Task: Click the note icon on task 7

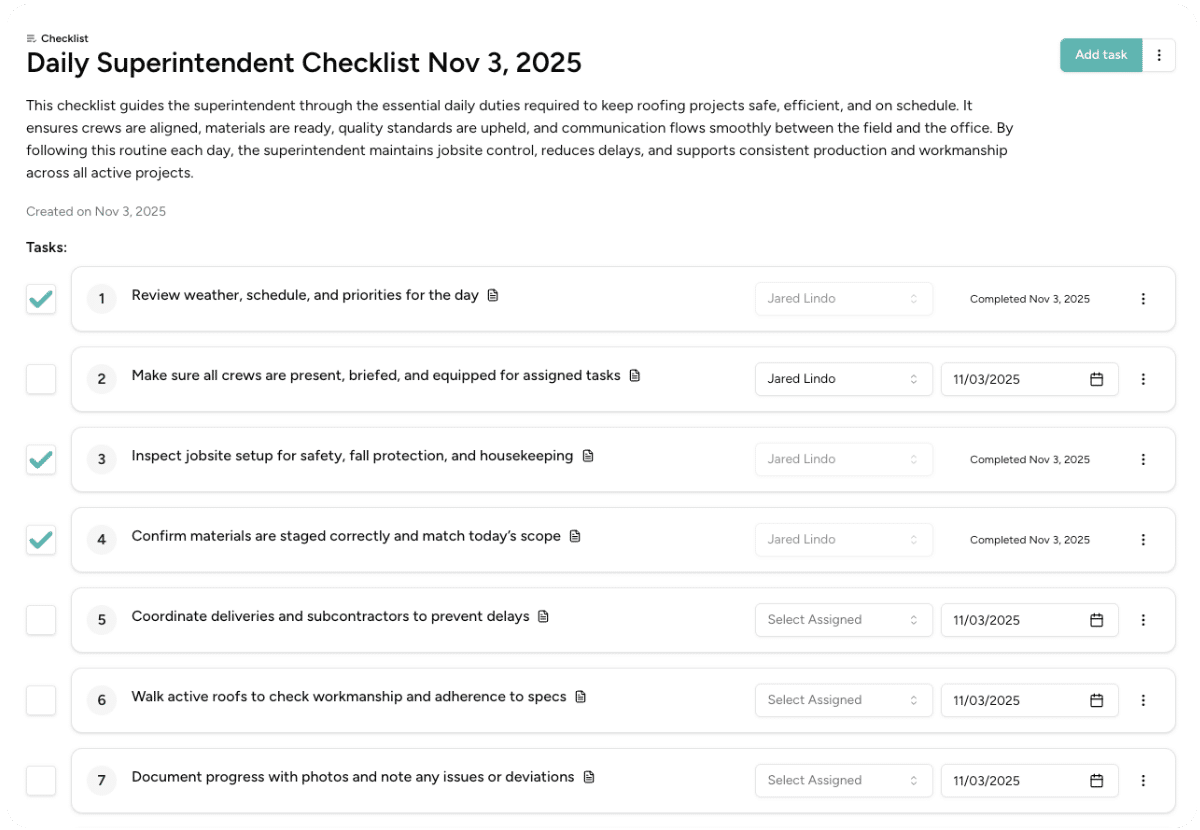Action: click(x=588, y=777)
